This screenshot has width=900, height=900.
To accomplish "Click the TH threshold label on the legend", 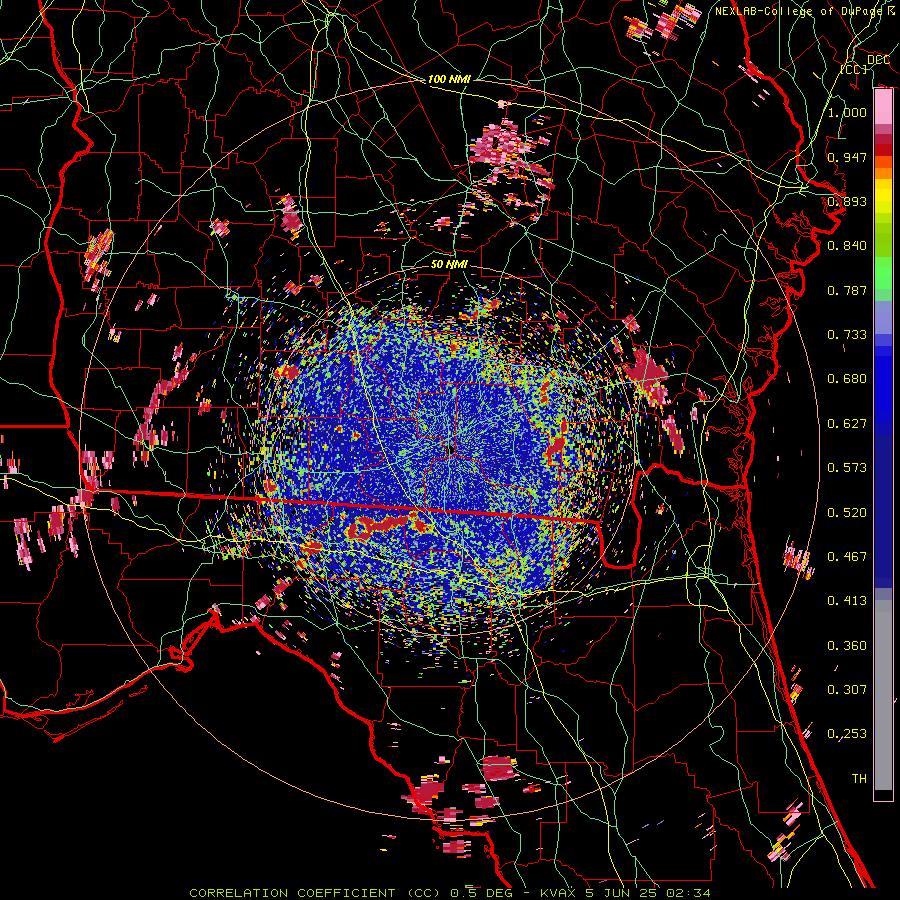I will click(859, 779).
